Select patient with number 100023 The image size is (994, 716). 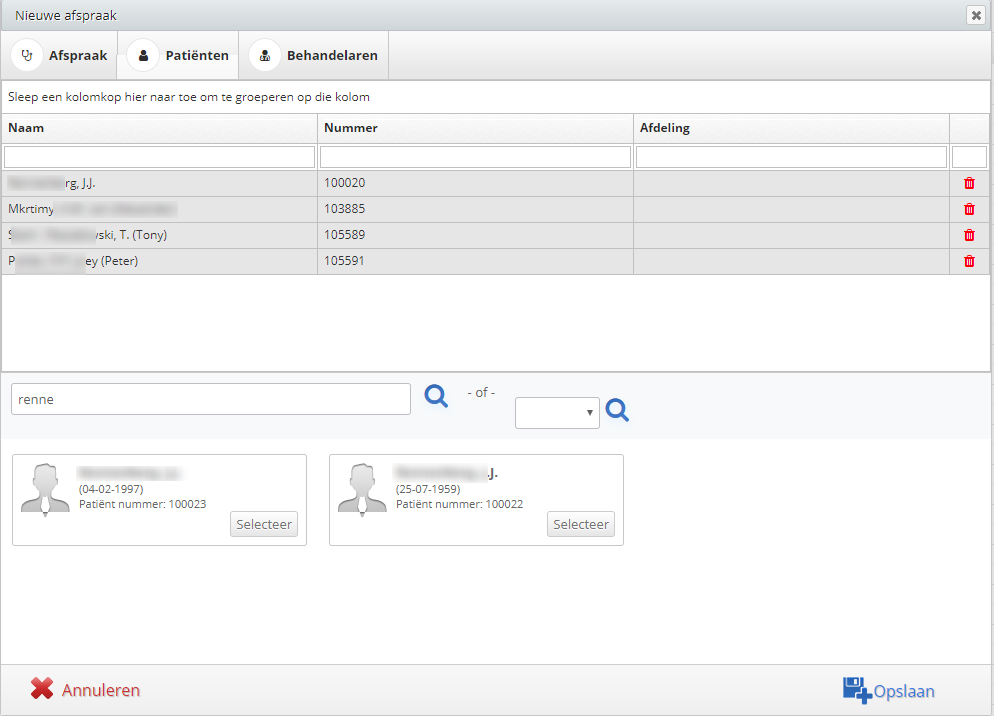tap(264, 524)
